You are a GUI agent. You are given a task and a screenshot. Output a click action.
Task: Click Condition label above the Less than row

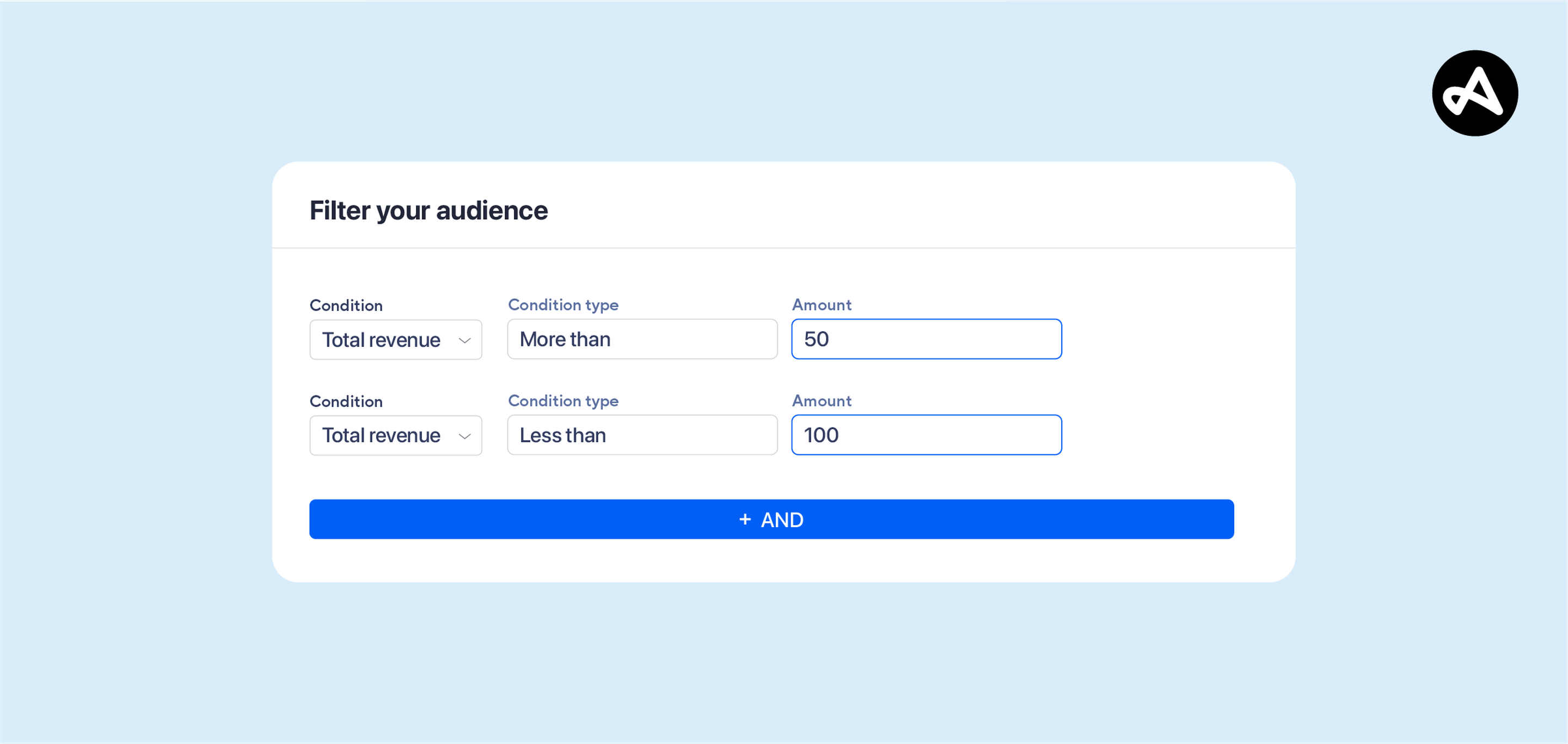click(x=346, y=401)
